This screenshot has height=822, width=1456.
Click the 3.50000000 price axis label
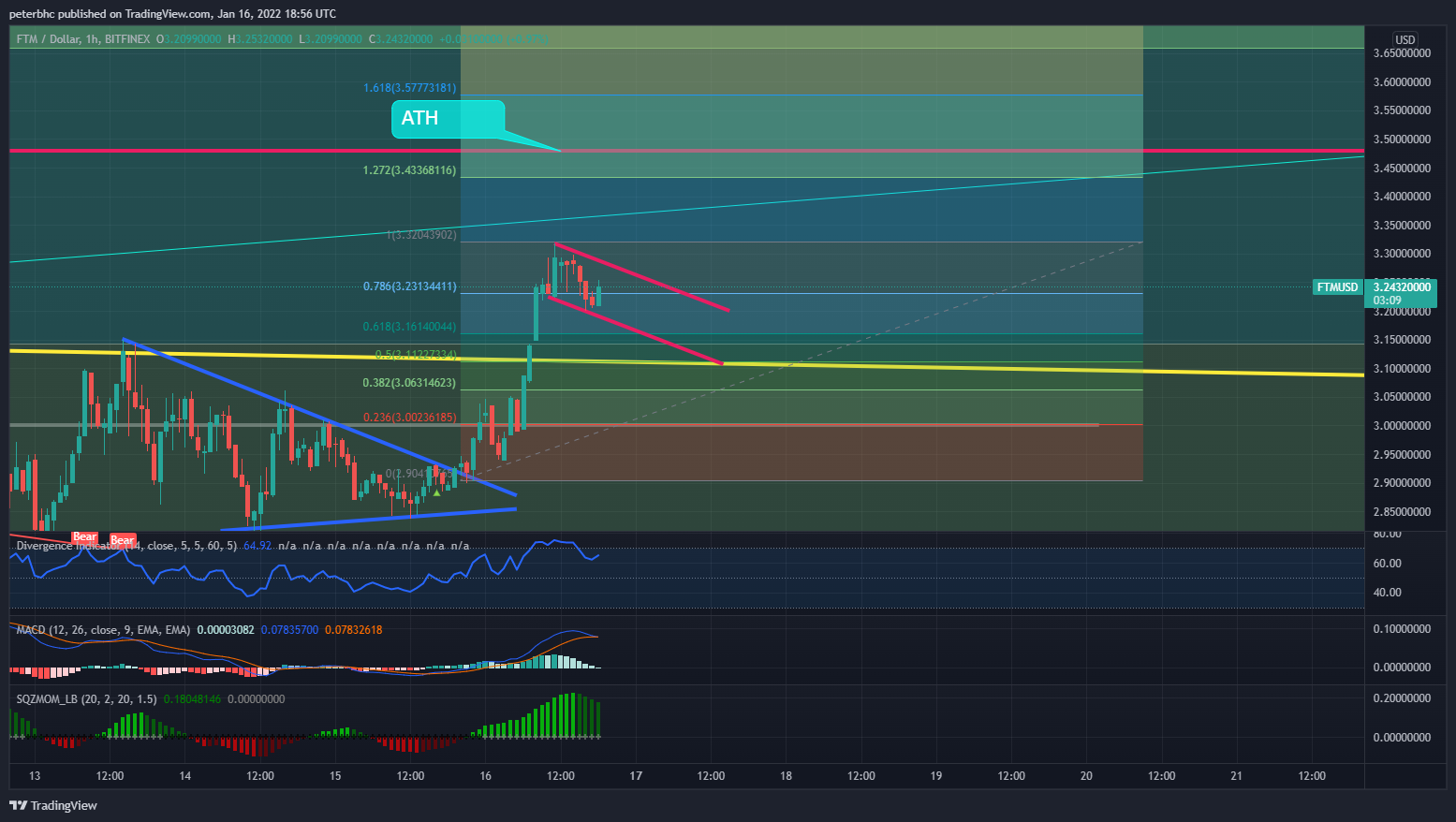(x=1402, y=139)
